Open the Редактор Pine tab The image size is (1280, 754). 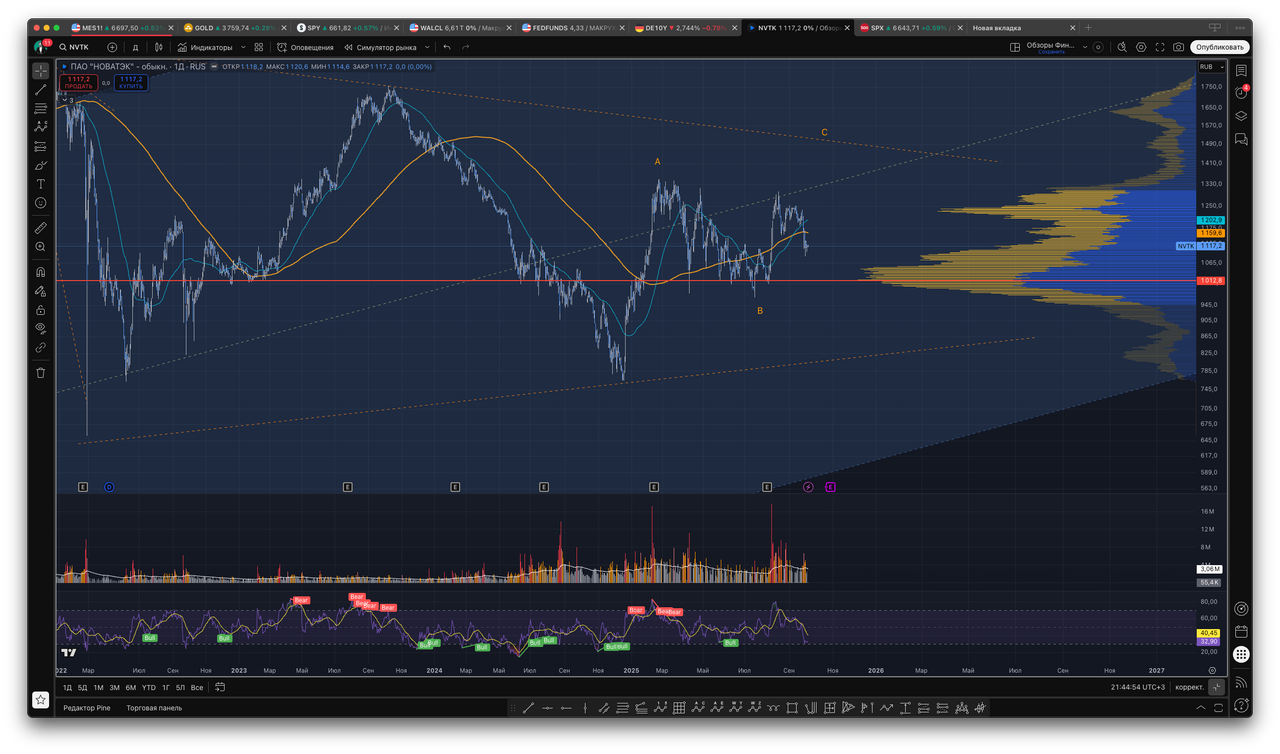pyautogui.click(x=86, y=708)
